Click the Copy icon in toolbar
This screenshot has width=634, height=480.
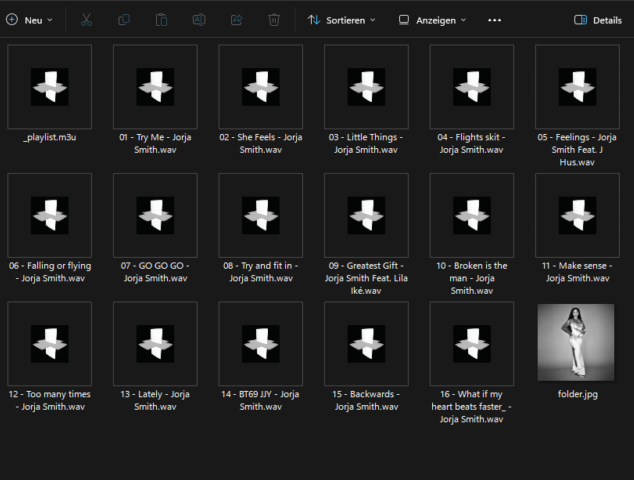(x=124, y=19)
